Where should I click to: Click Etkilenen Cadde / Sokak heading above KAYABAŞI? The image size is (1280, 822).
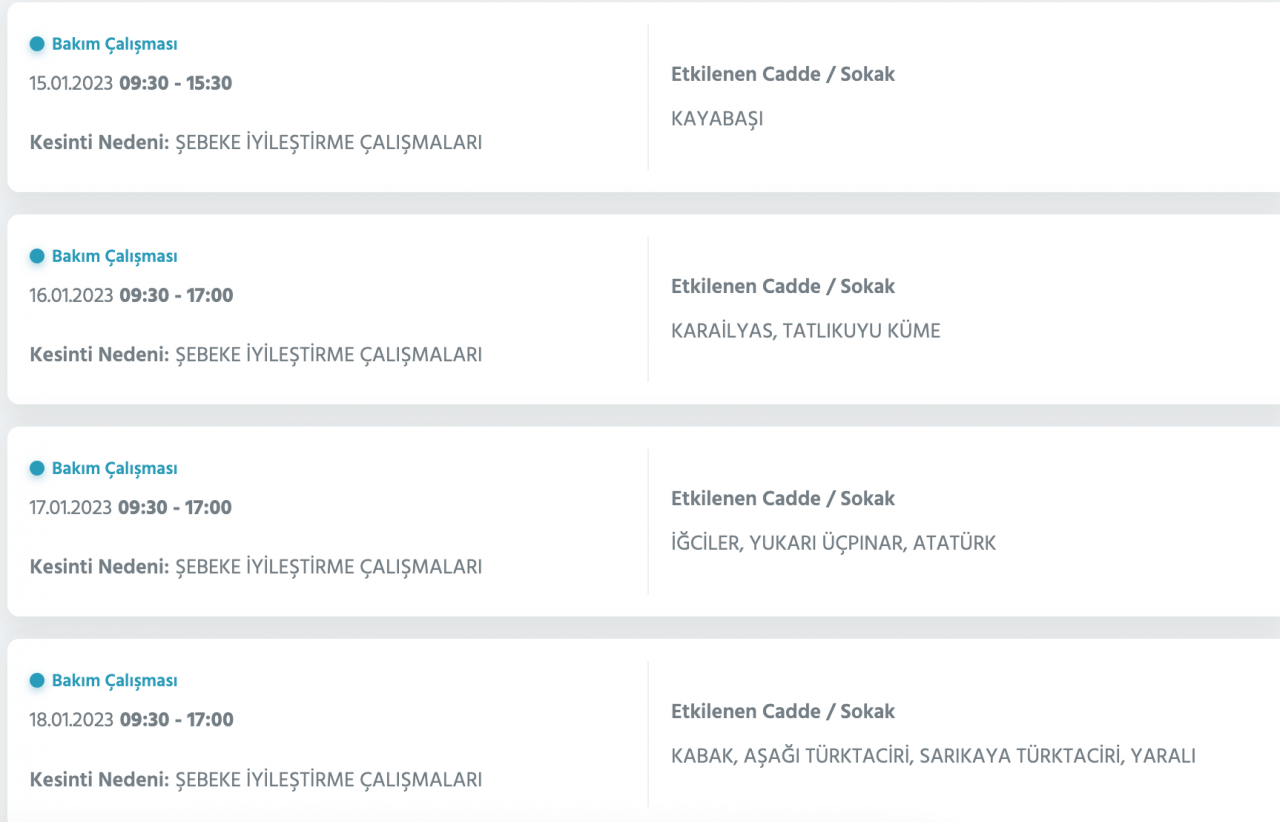[x=783, y=74]
